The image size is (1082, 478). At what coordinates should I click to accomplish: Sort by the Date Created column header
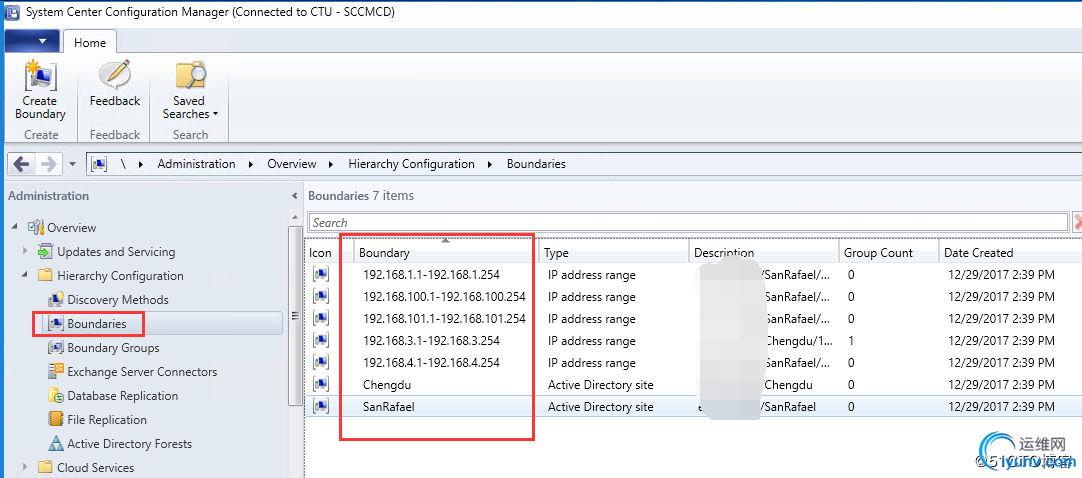coord(1010,252)
